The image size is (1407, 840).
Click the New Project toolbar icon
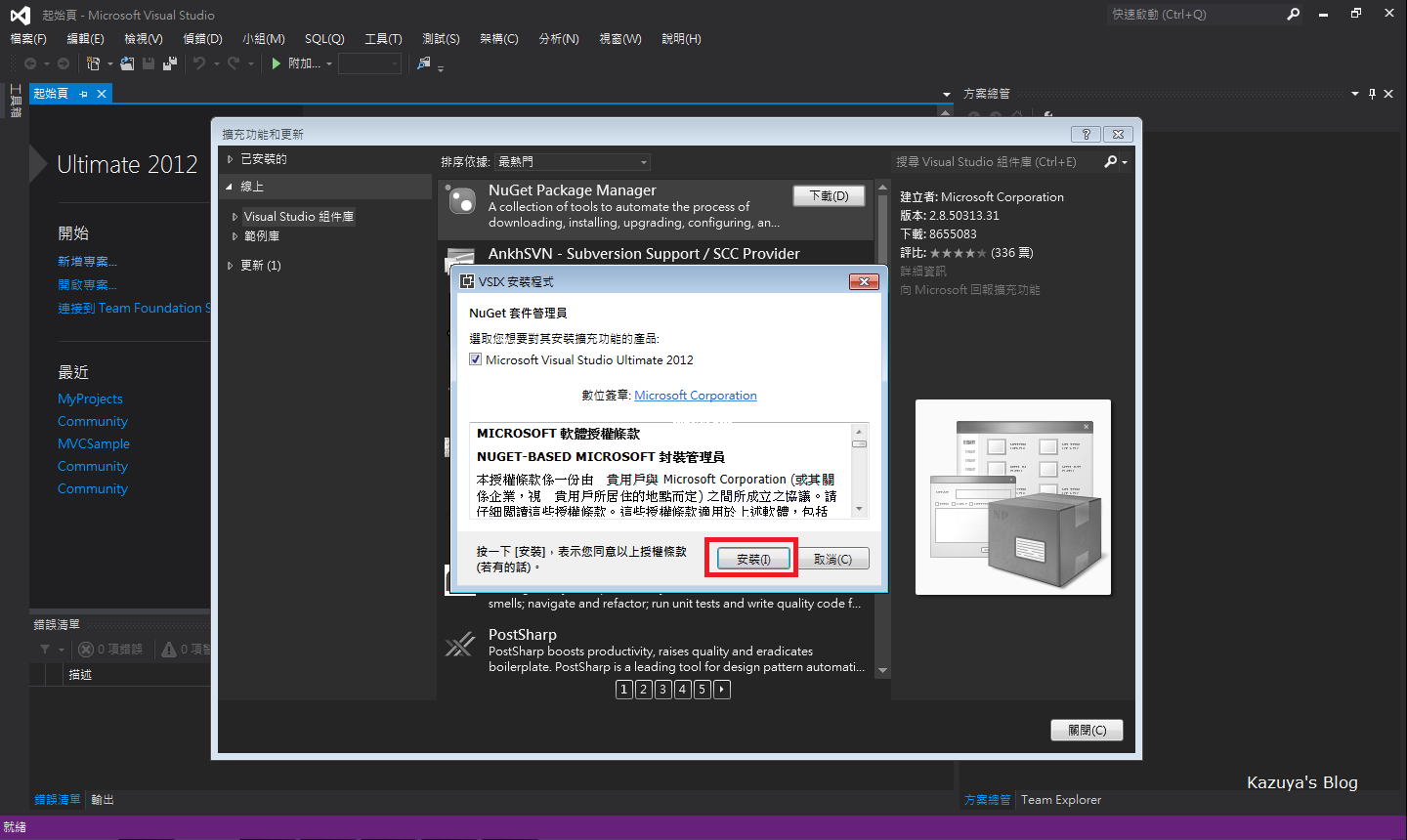coord(93,63)
